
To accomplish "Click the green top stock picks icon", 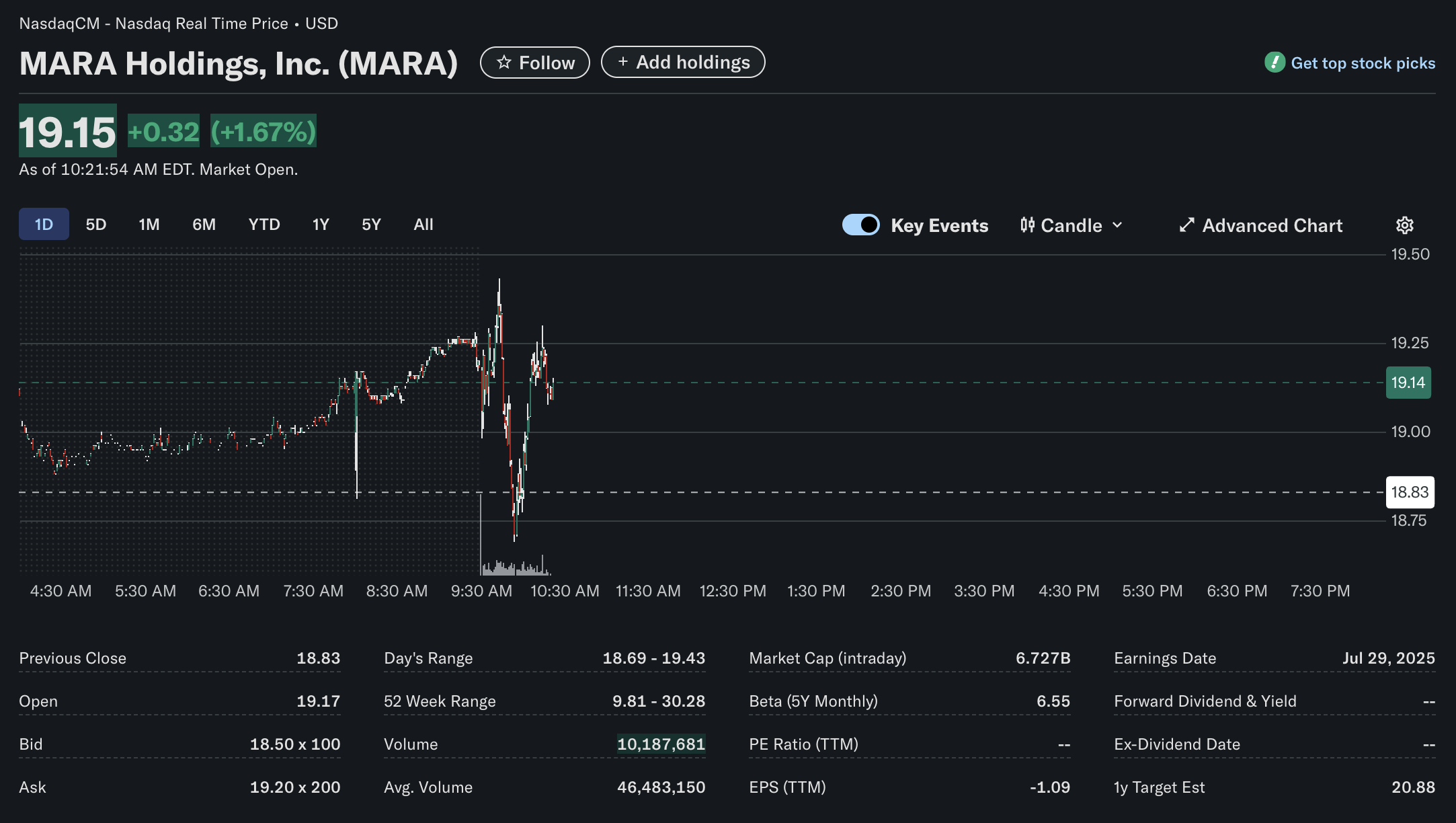I will click(1275, 63).
